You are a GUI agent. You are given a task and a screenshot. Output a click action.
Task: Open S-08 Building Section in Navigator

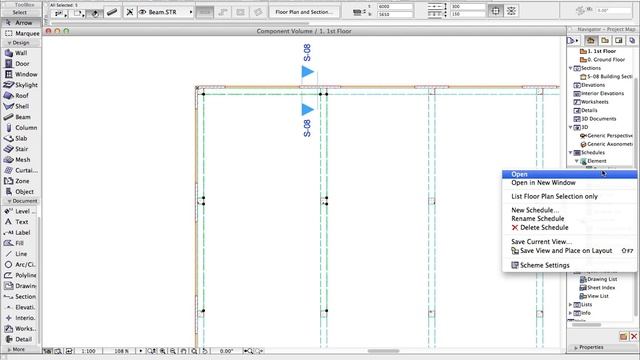pyautogui.click(x=606, y=76)
